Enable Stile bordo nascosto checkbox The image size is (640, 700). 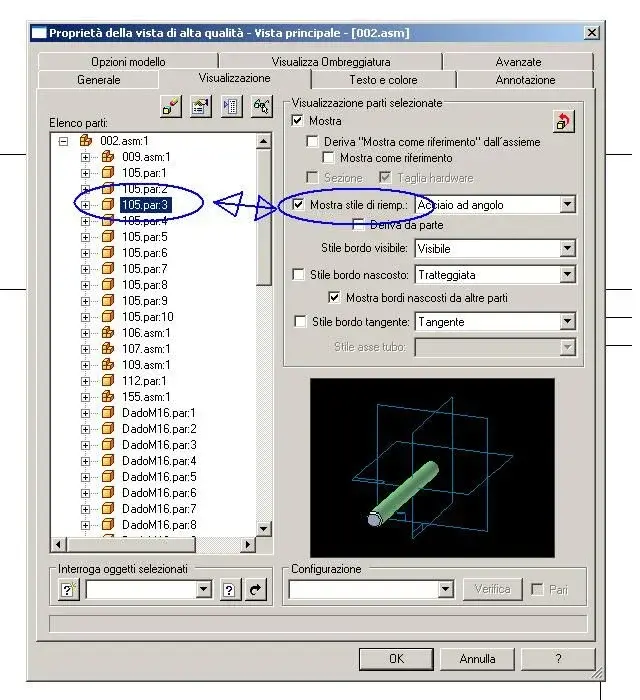298,274
